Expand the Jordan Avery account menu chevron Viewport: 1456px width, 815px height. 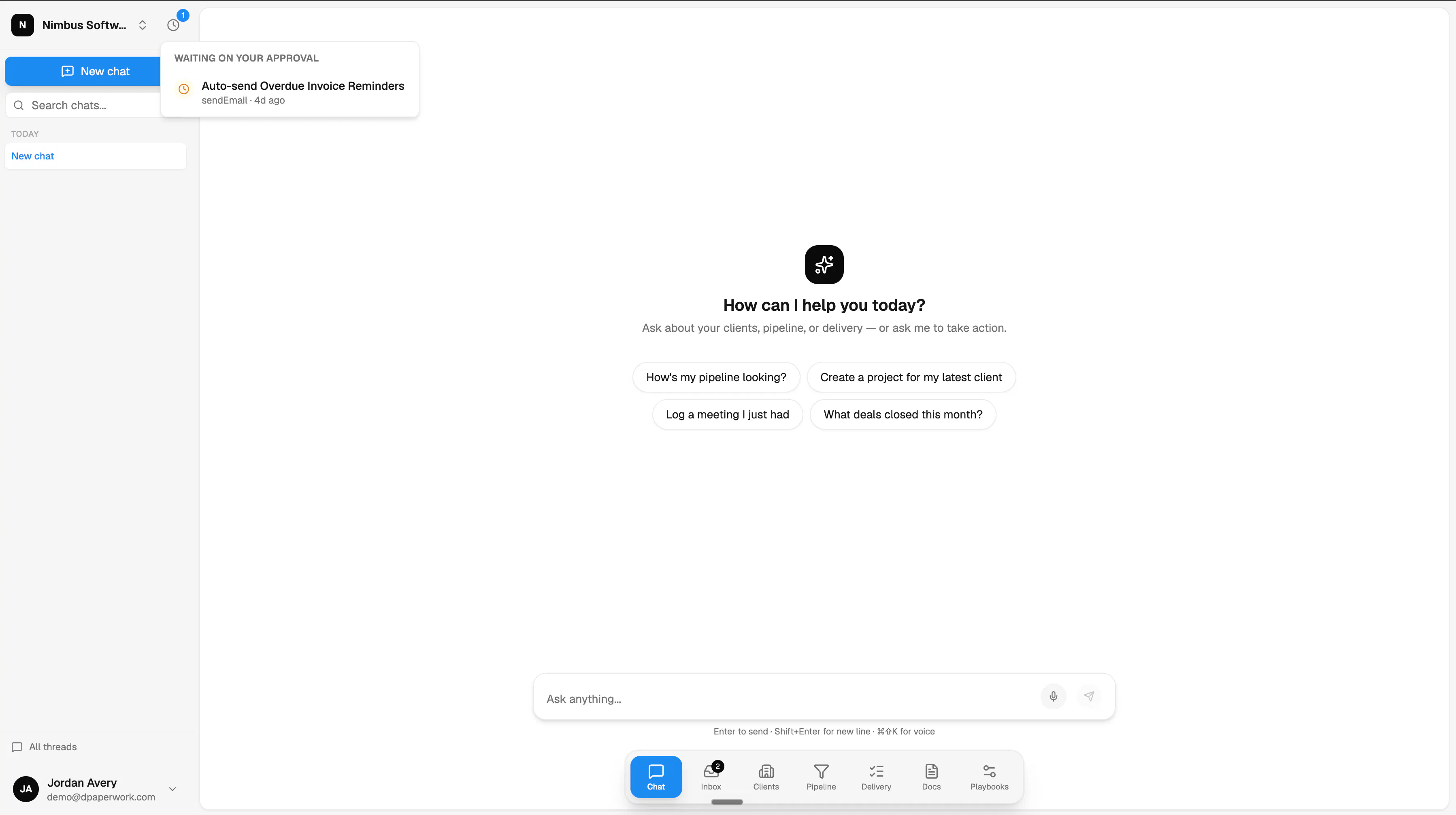coord(172,789)
